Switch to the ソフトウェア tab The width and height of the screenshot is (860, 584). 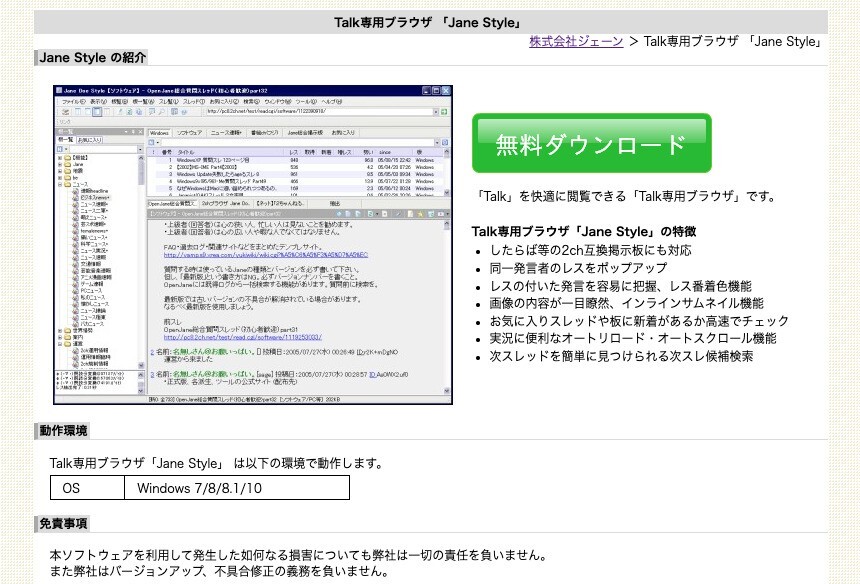pos(190,132)
